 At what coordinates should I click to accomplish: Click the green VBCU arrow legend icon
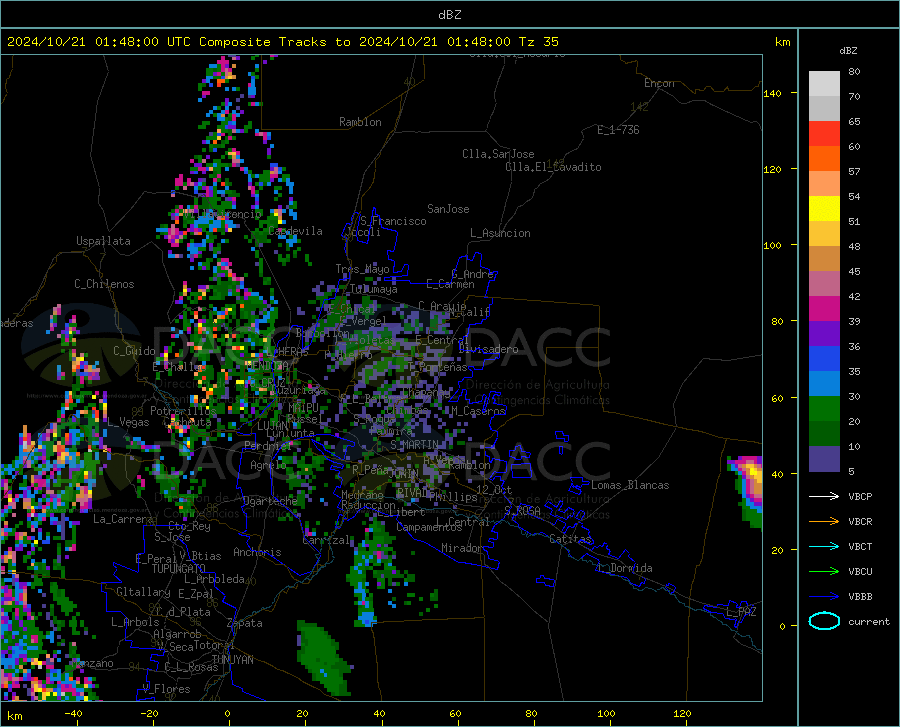824,572
